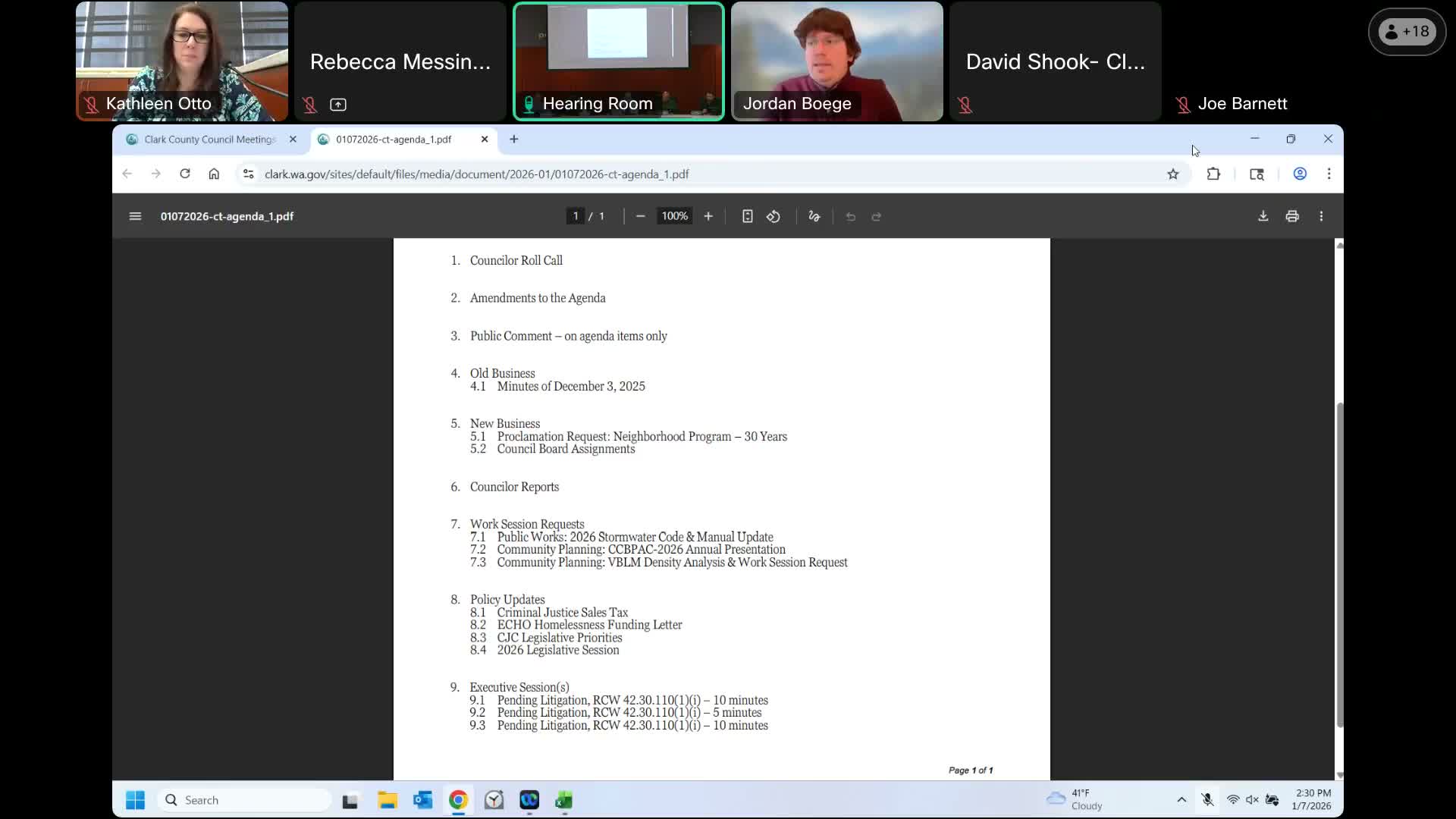Image resolution: width=1456 pixels, height=819 pixels.
Task: Click the PDF print icon
Action: (x=1292, y=216)
